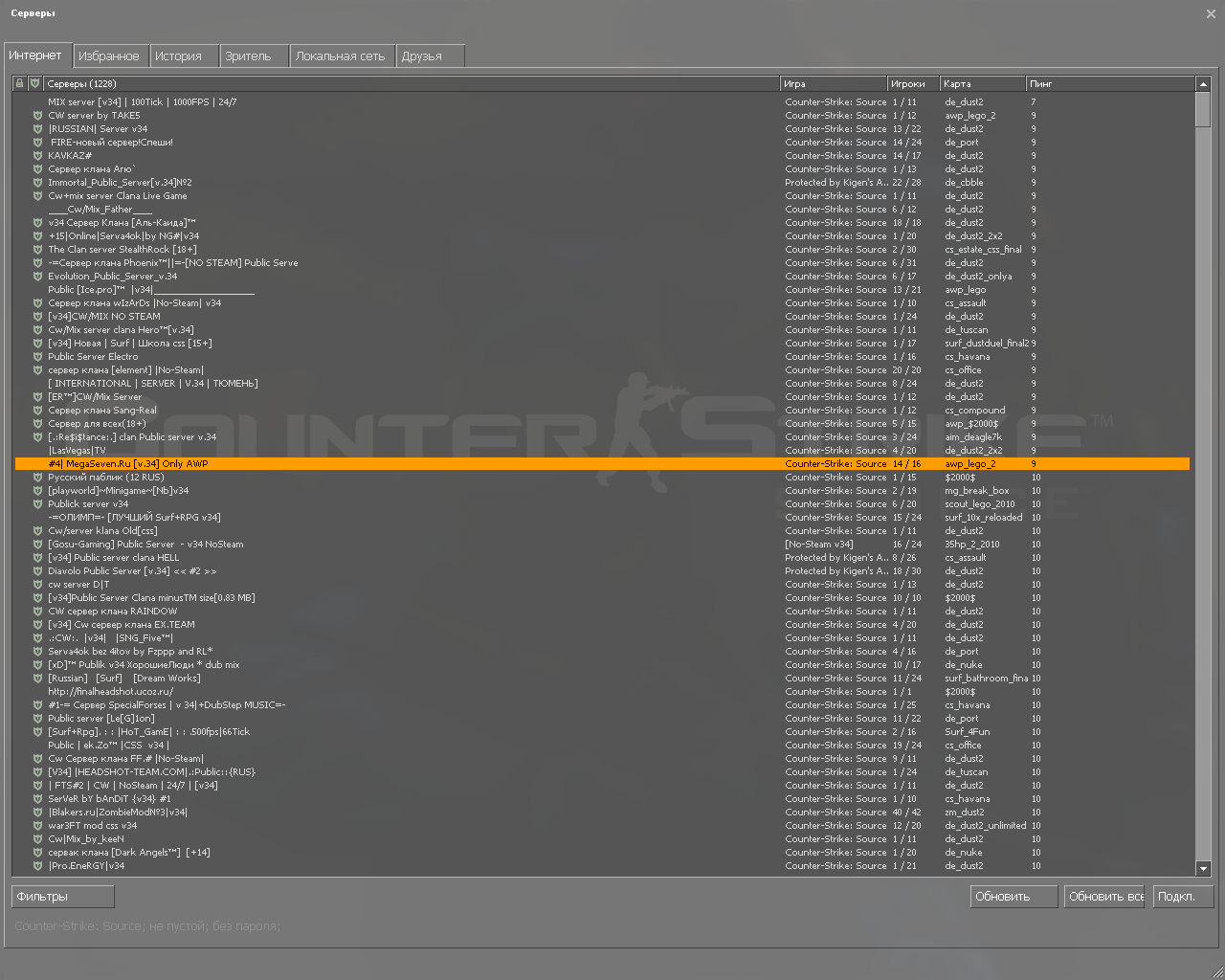The height and width of the screenshot is (980, 1225).
Task: Click the server list scrollbar thumb
Action: 1203,108
